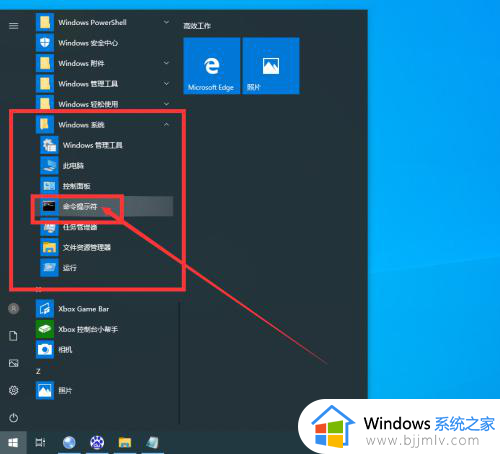Click the 命令提示符 label
Screen dimensions: 500x454
click(x=80, y=206)
